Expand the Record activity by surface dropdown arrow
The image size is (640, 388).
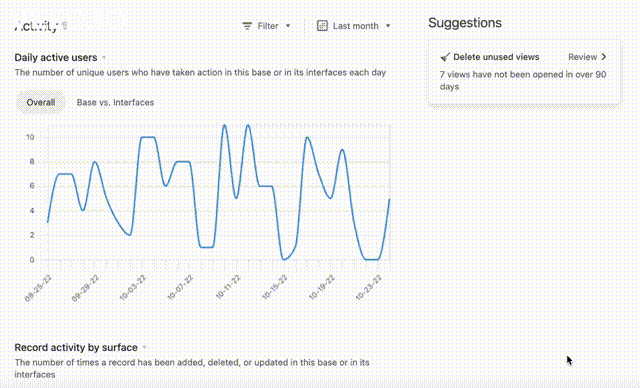click(x=144, y=348)
